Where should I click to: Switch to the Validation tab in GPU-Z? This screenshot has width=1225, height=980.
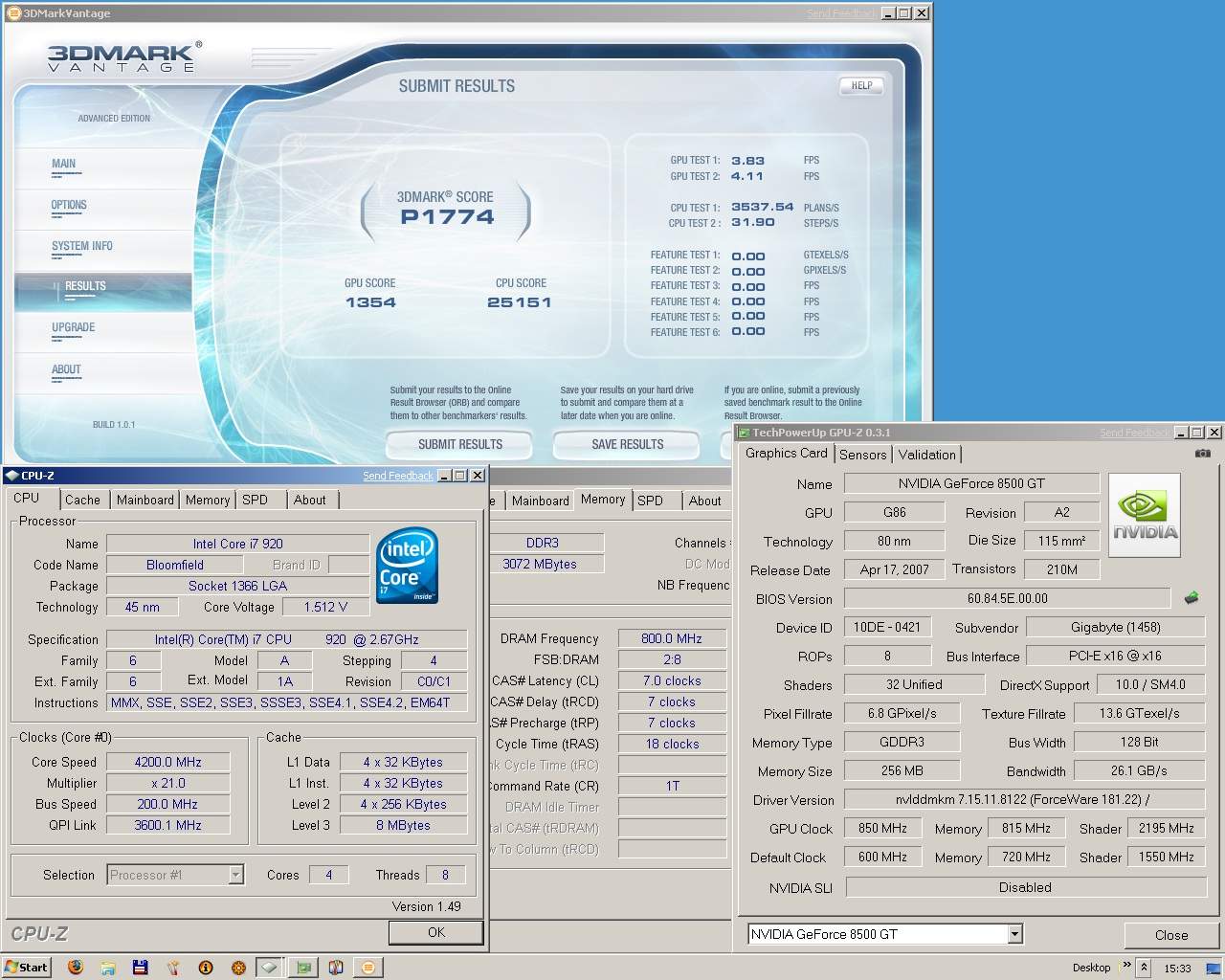(926, 455)
